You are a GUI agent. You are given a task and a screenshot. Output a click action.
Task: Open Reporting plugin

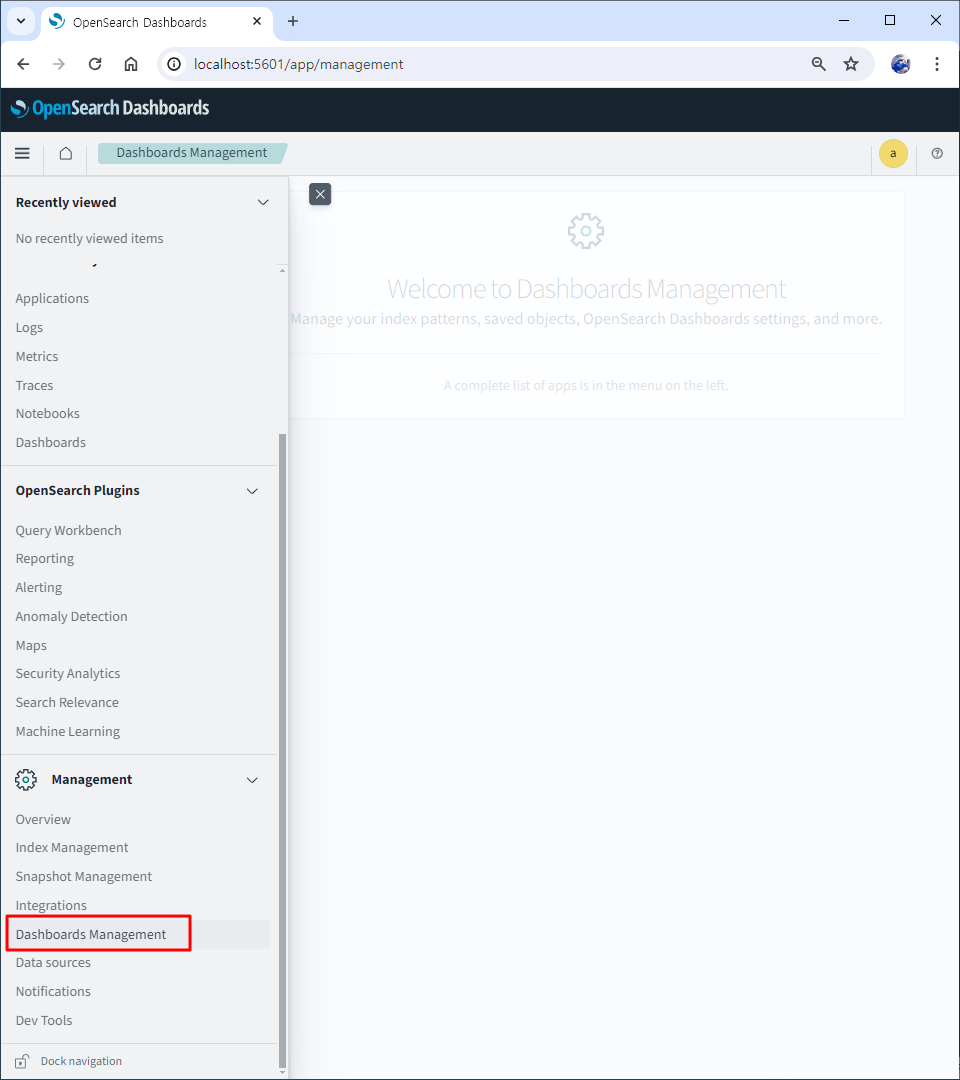click(45, 559)
